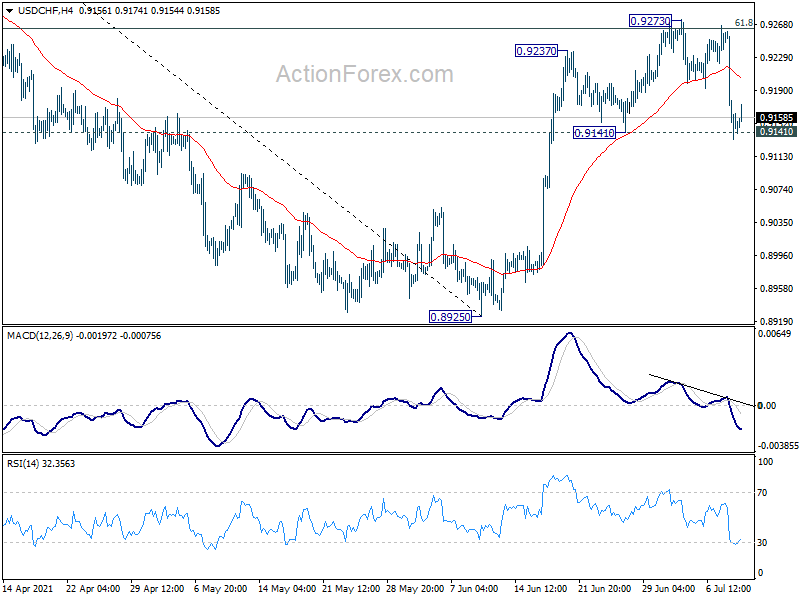
Task: Click the 0.91900 price axis value
Action: 777,91
